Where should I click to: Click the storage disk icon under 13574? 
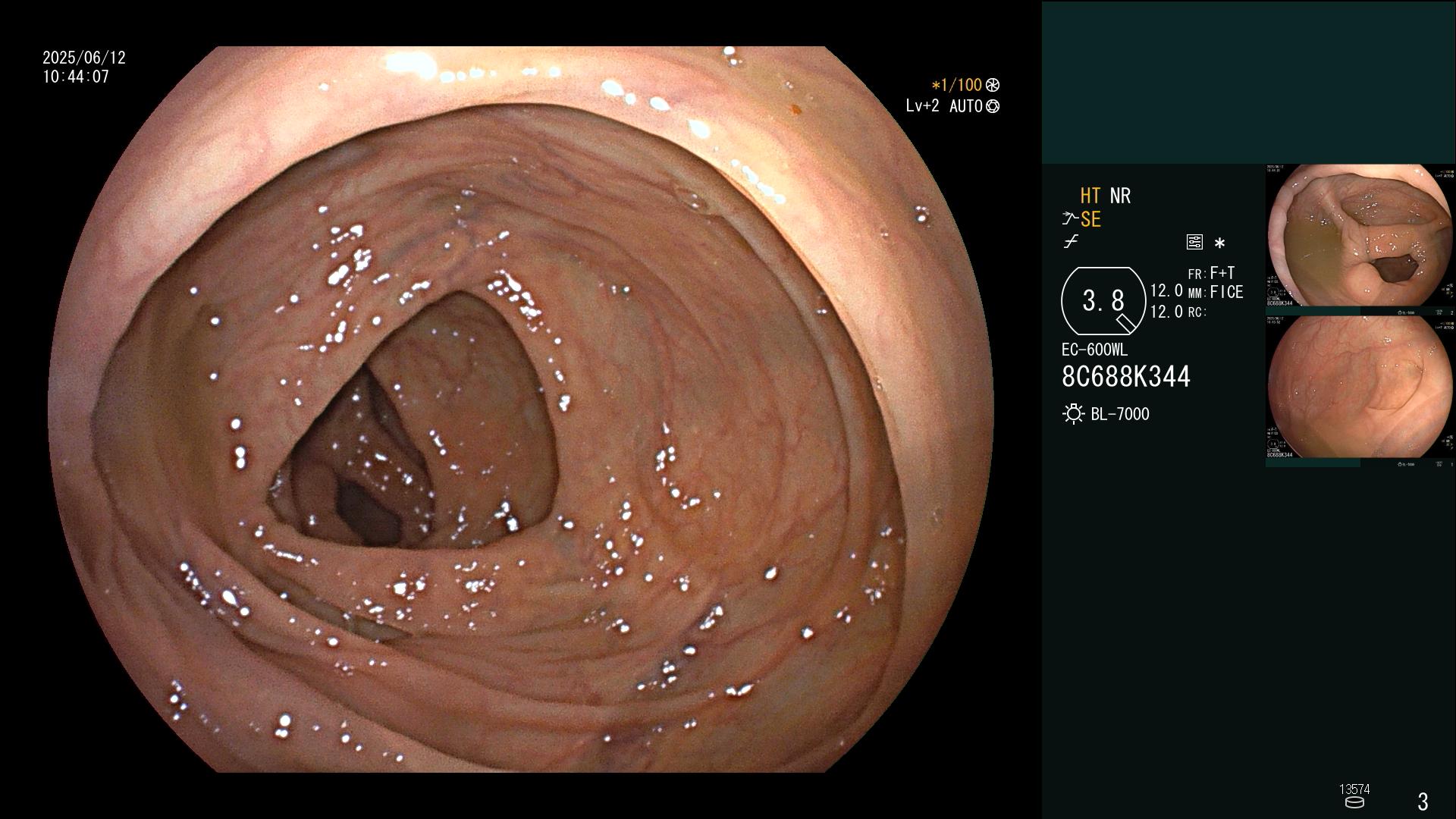point(1354,802)
